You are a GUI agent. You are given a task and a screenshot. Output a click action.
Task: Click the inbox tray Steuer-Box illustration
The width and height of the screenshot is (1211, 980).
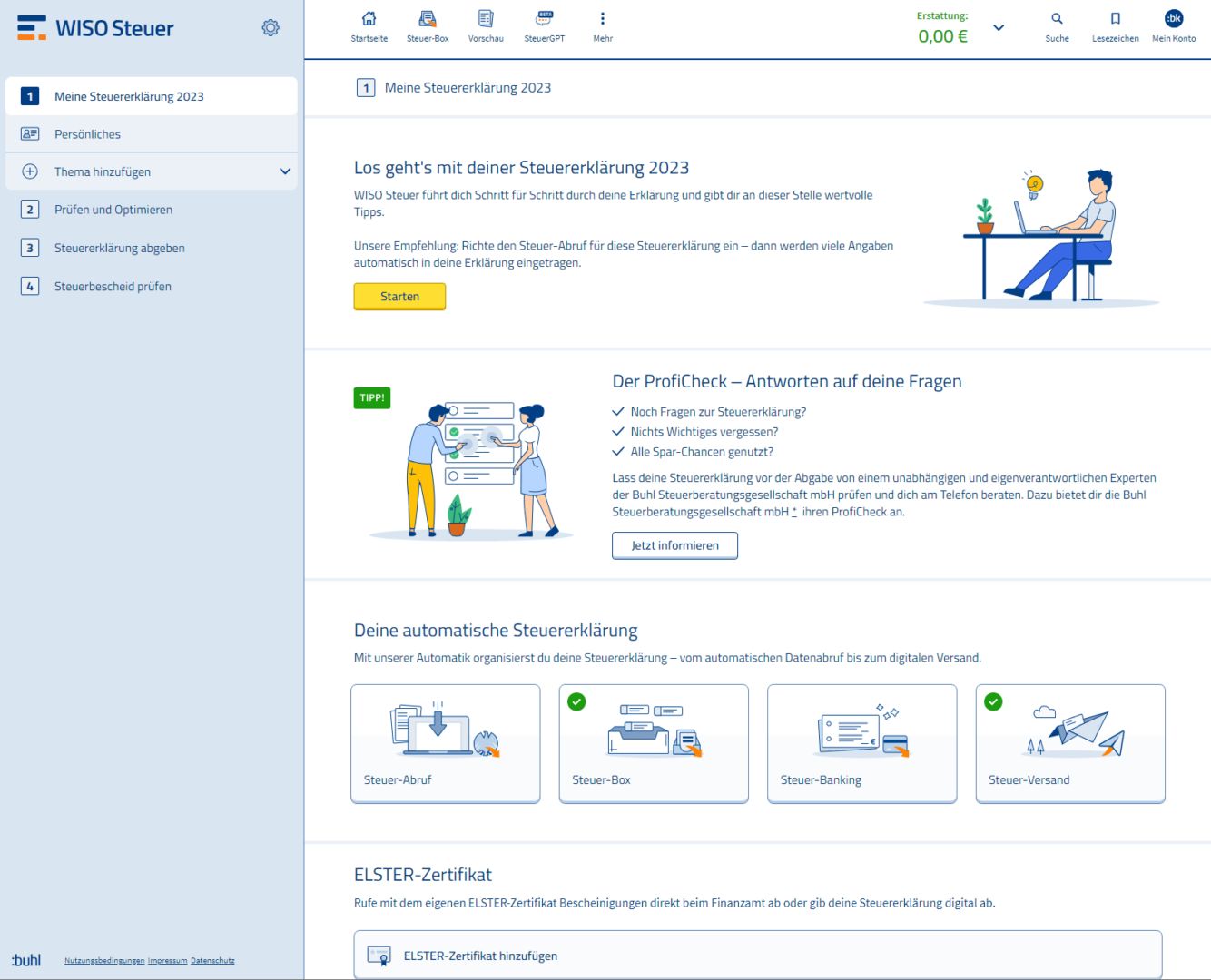[655, 730]
